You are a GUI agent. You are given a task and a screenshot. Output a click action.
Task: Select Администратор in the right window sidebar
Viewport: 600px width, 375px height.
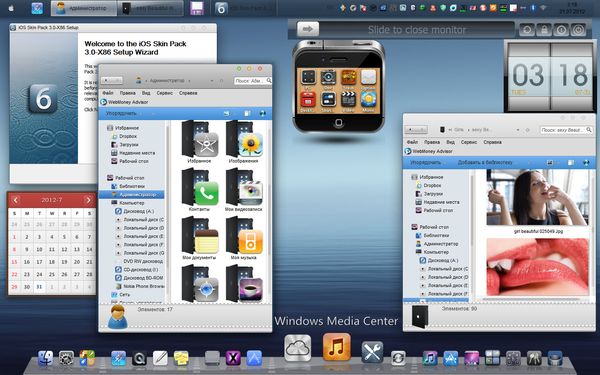[440, 244]
